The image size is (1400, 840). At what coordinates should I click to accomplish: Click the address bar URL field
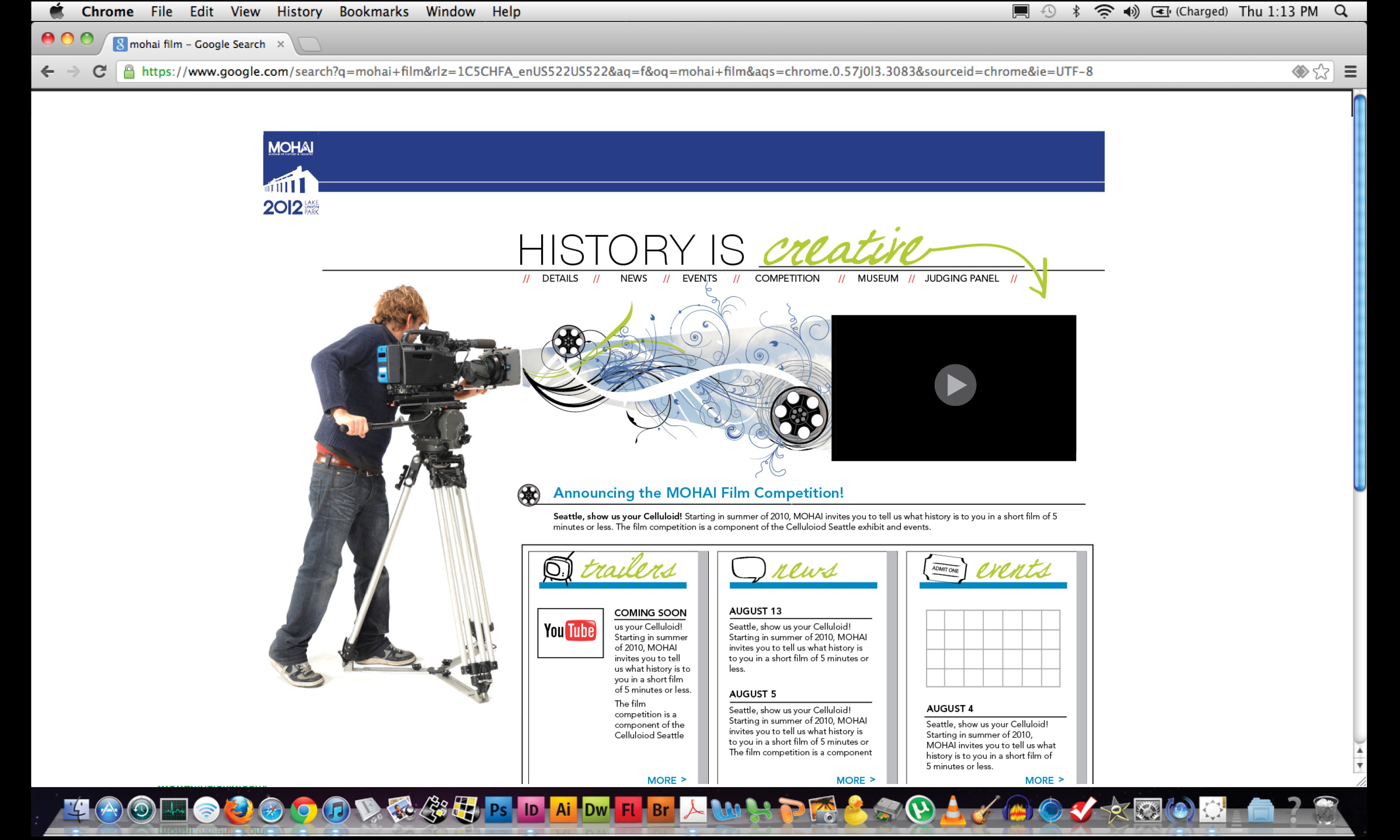point(617,71)
